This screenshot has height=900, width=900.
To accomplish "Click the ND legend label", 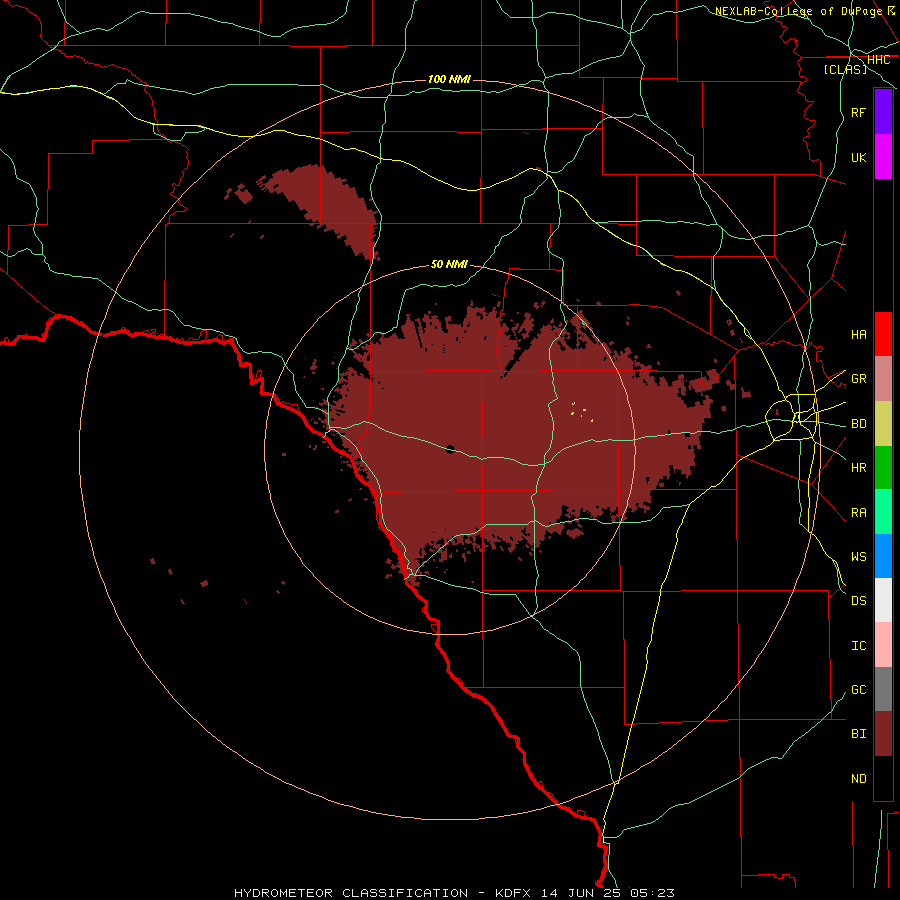I will [858, 778].
